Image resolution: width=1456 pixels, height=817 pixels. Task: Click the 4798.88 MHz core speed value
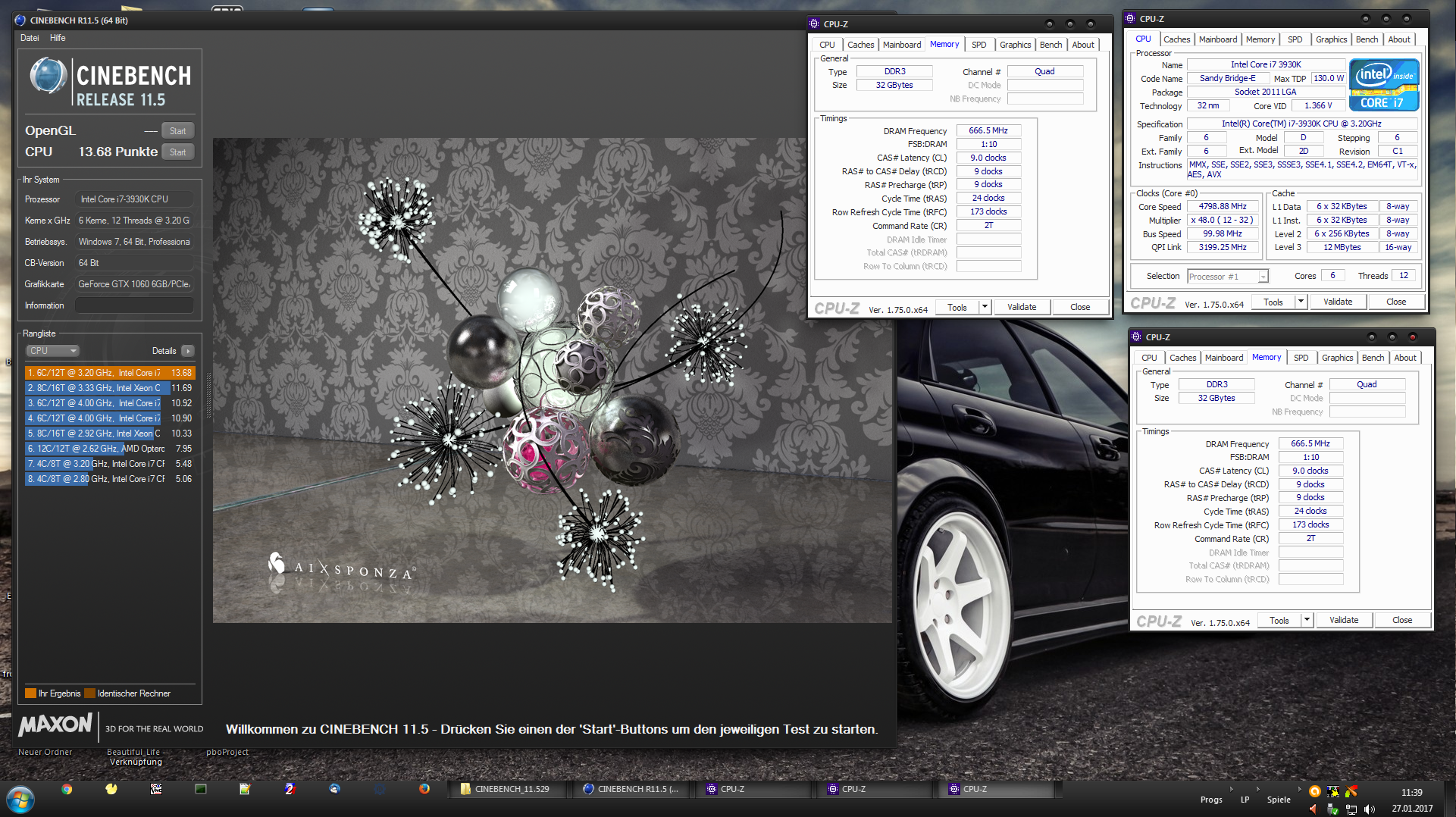[x=1222, y=206]
